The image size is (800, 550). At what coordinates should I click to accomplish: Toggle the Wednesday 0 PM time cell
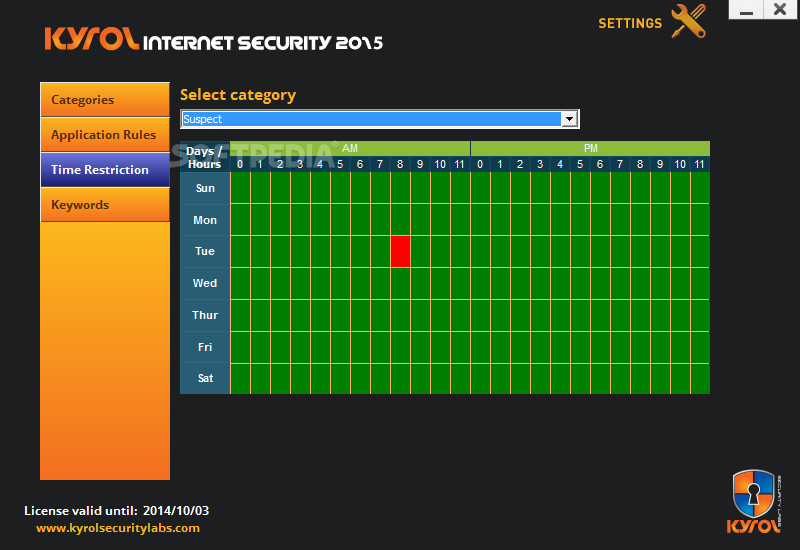point(480,284)
